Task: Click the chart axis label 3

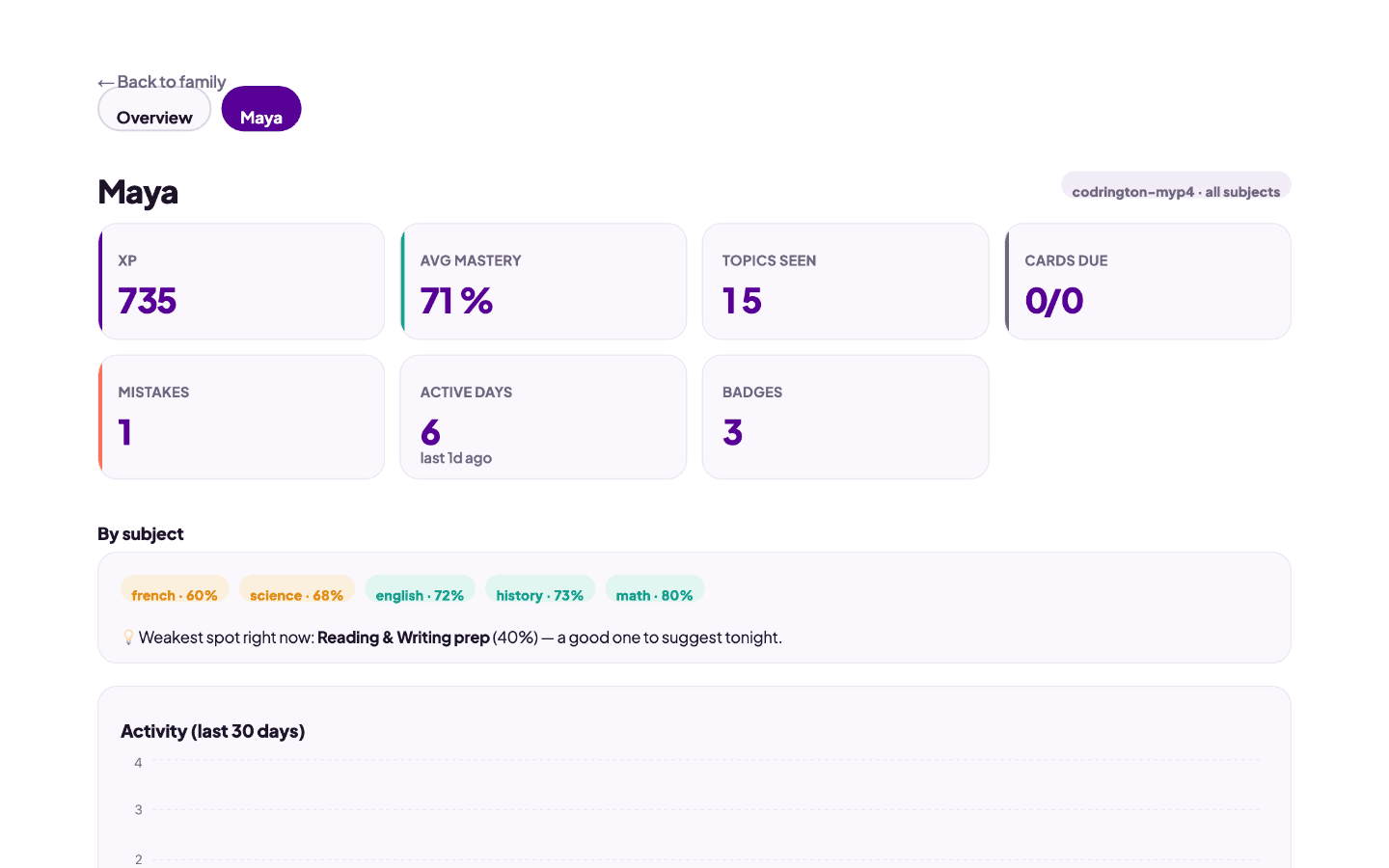Action: point(138,810)
